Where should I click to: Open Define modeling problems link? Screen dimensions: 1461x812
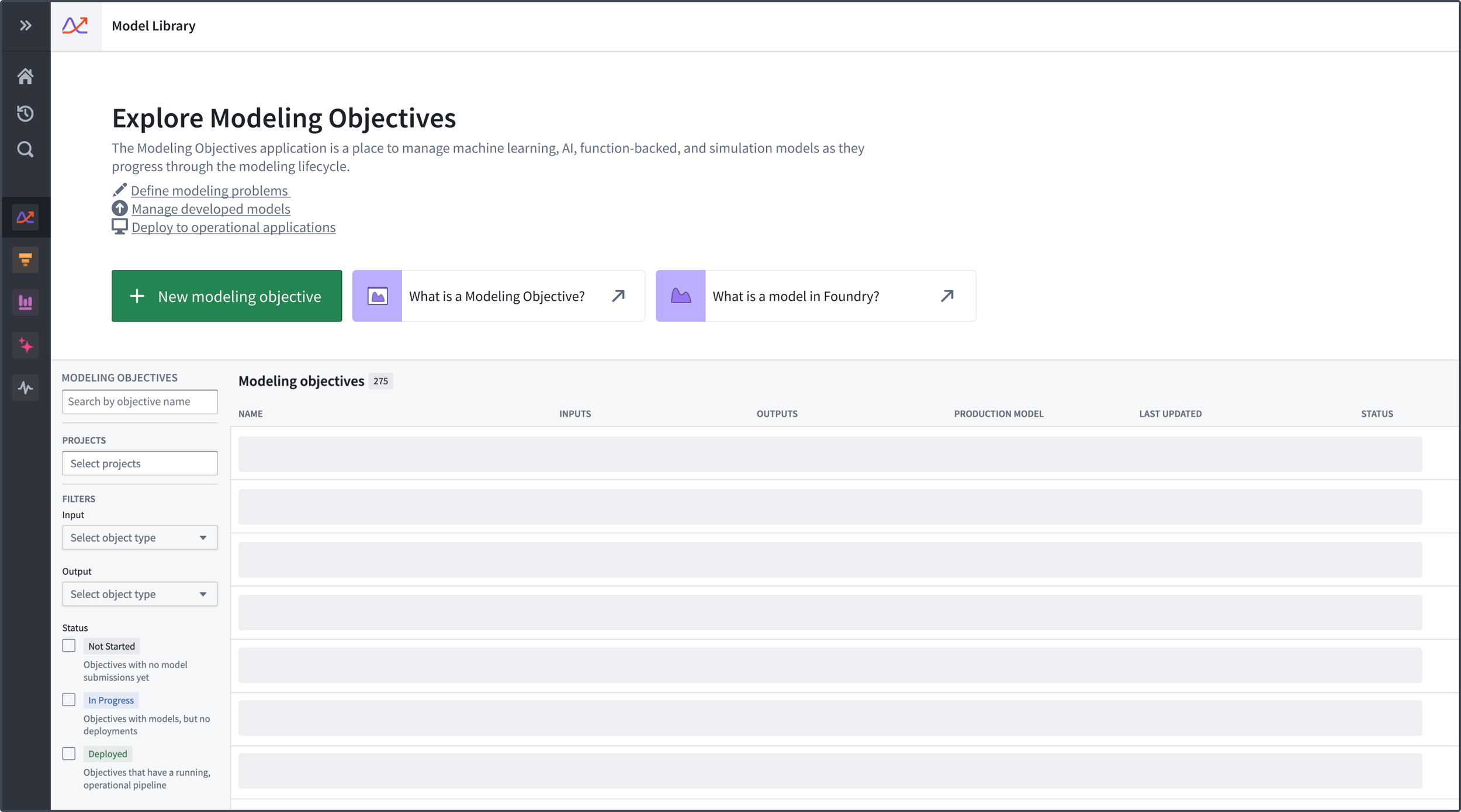[x=209, y=190]
